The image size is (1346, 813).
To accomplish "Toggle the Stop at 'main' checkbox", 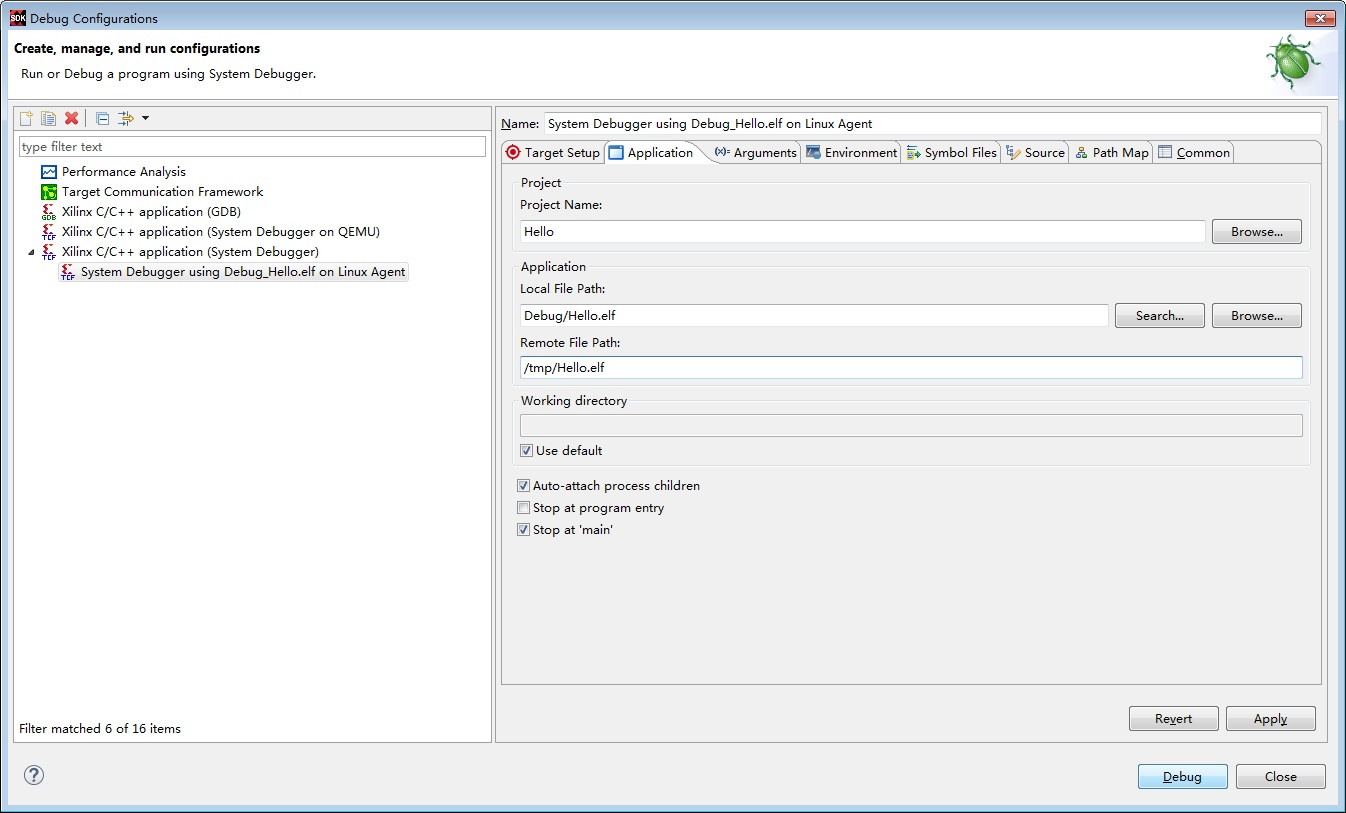I will [523, 530].
